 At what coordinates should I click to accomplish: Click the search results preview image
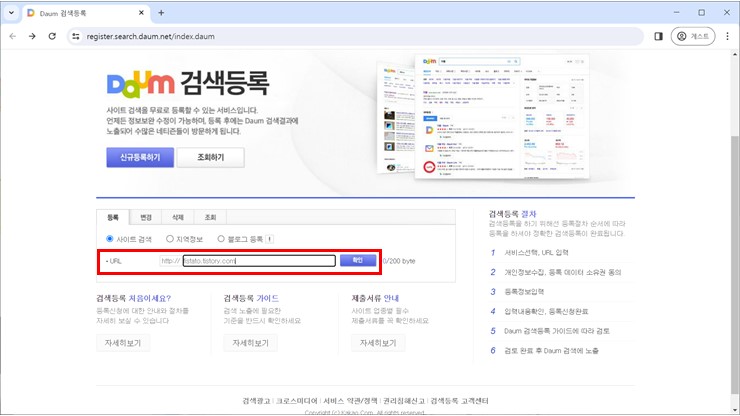click(x=484, y=116)
